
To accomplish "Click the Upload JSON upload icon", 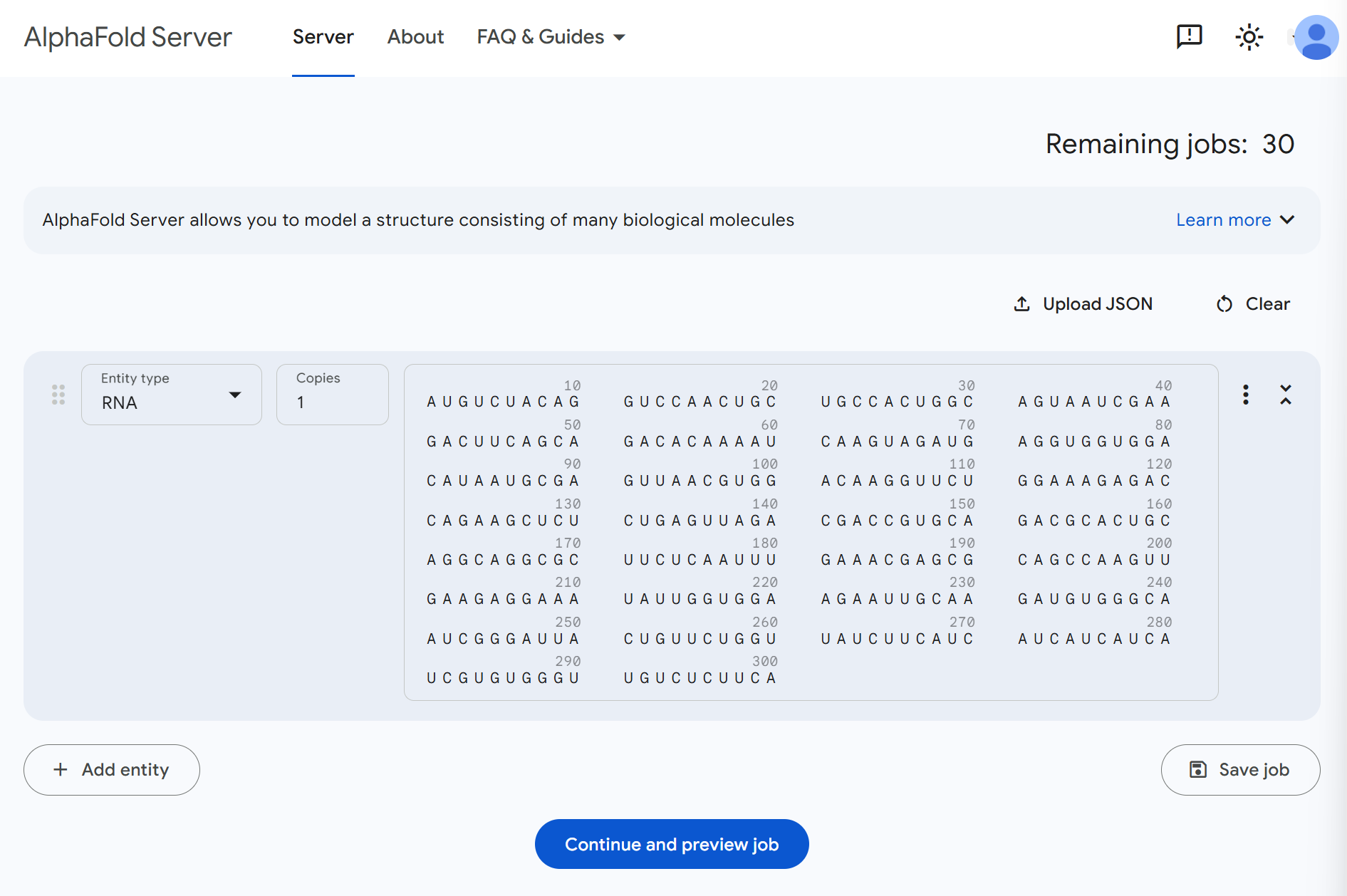I will pos(1021,304).
